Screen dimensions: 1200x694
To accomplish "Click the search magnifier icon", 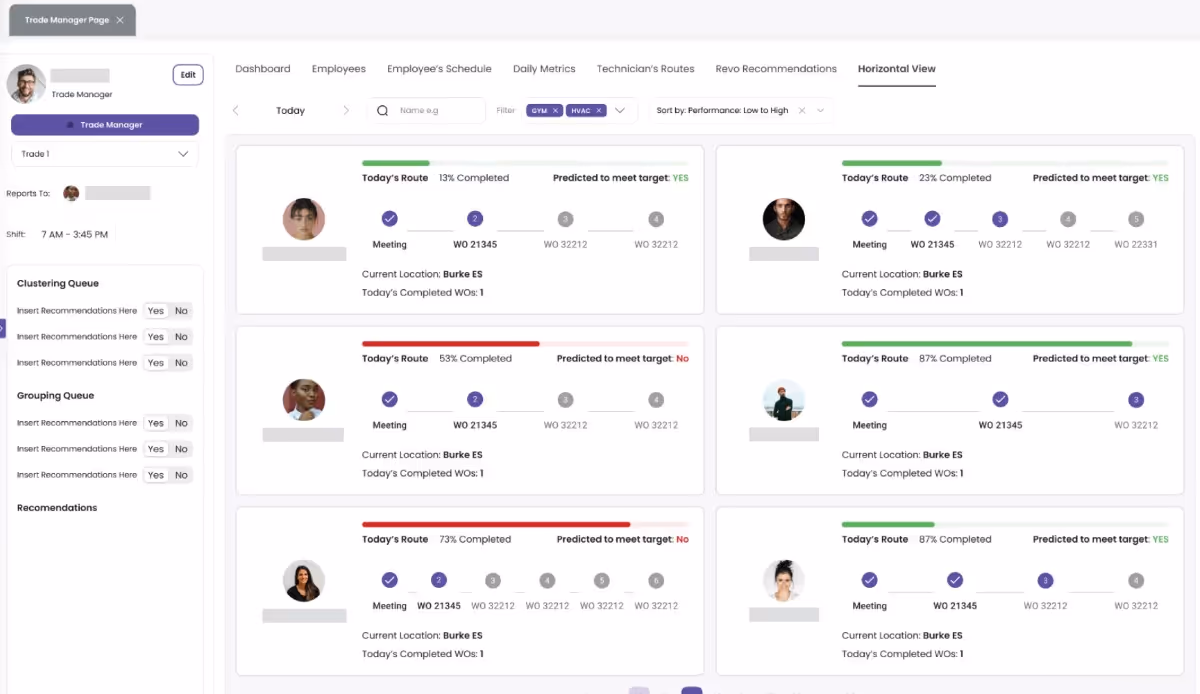I will coord(382,111).
